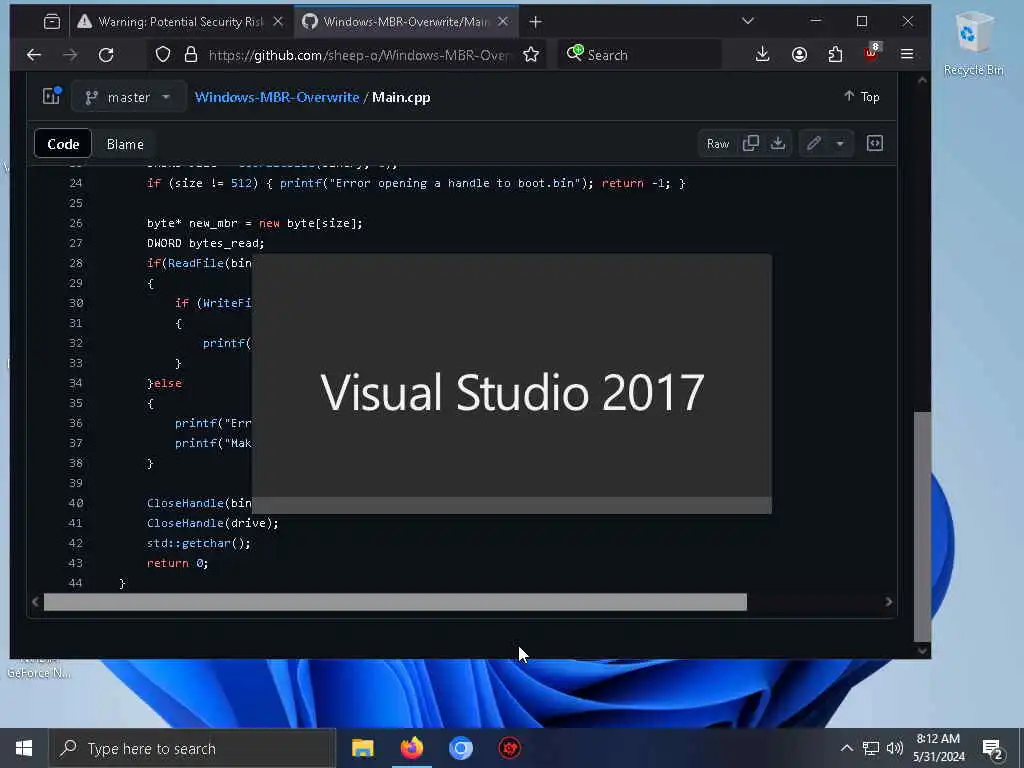Click the tracking protection shield icon
Image resolution: width=1024 pixels, height=768 pixels.
(163, 55)
